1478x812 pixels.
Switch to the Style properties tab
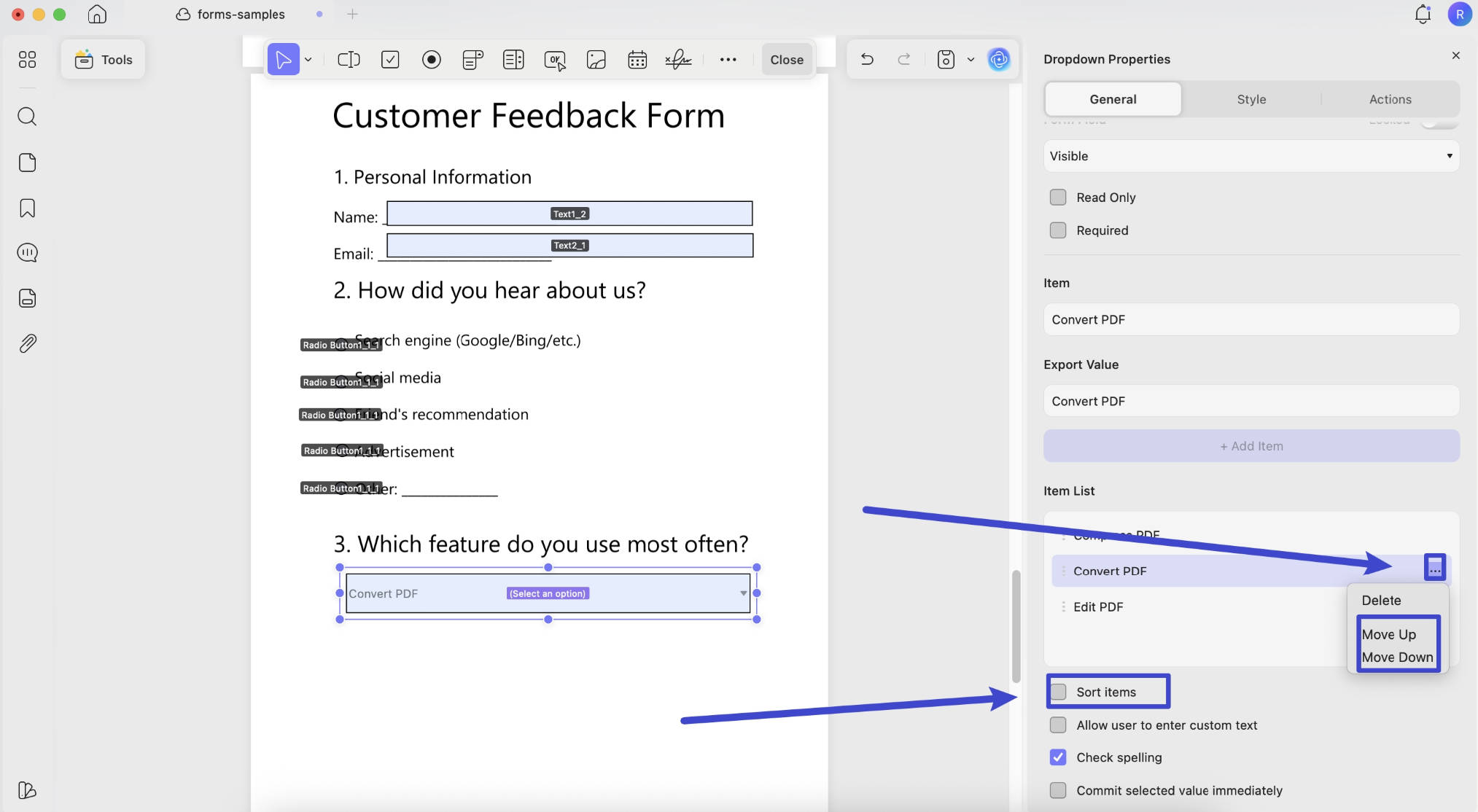point(1251,99)
